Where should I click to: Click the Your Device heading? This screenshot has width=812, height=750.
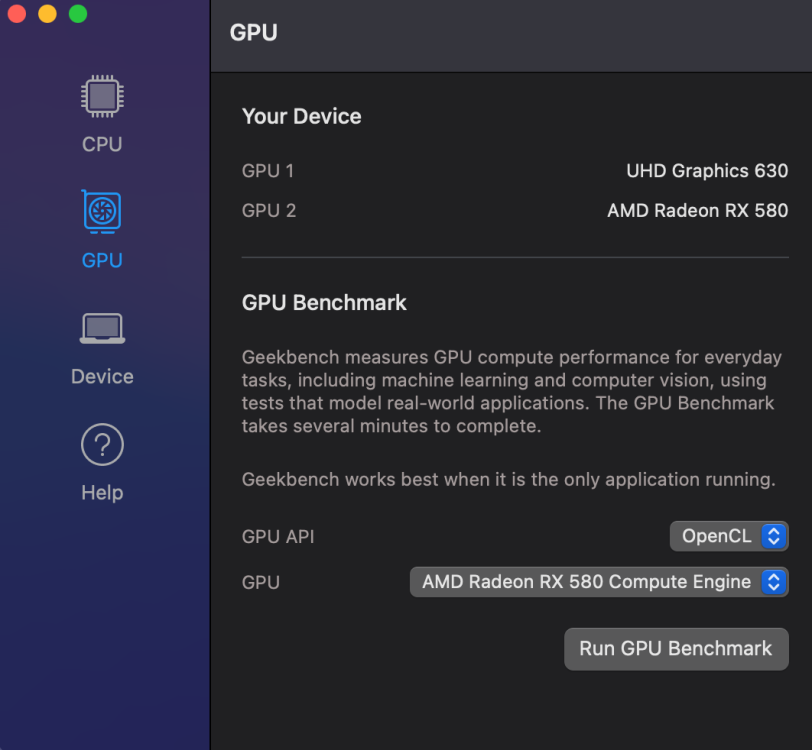[301, 117]
